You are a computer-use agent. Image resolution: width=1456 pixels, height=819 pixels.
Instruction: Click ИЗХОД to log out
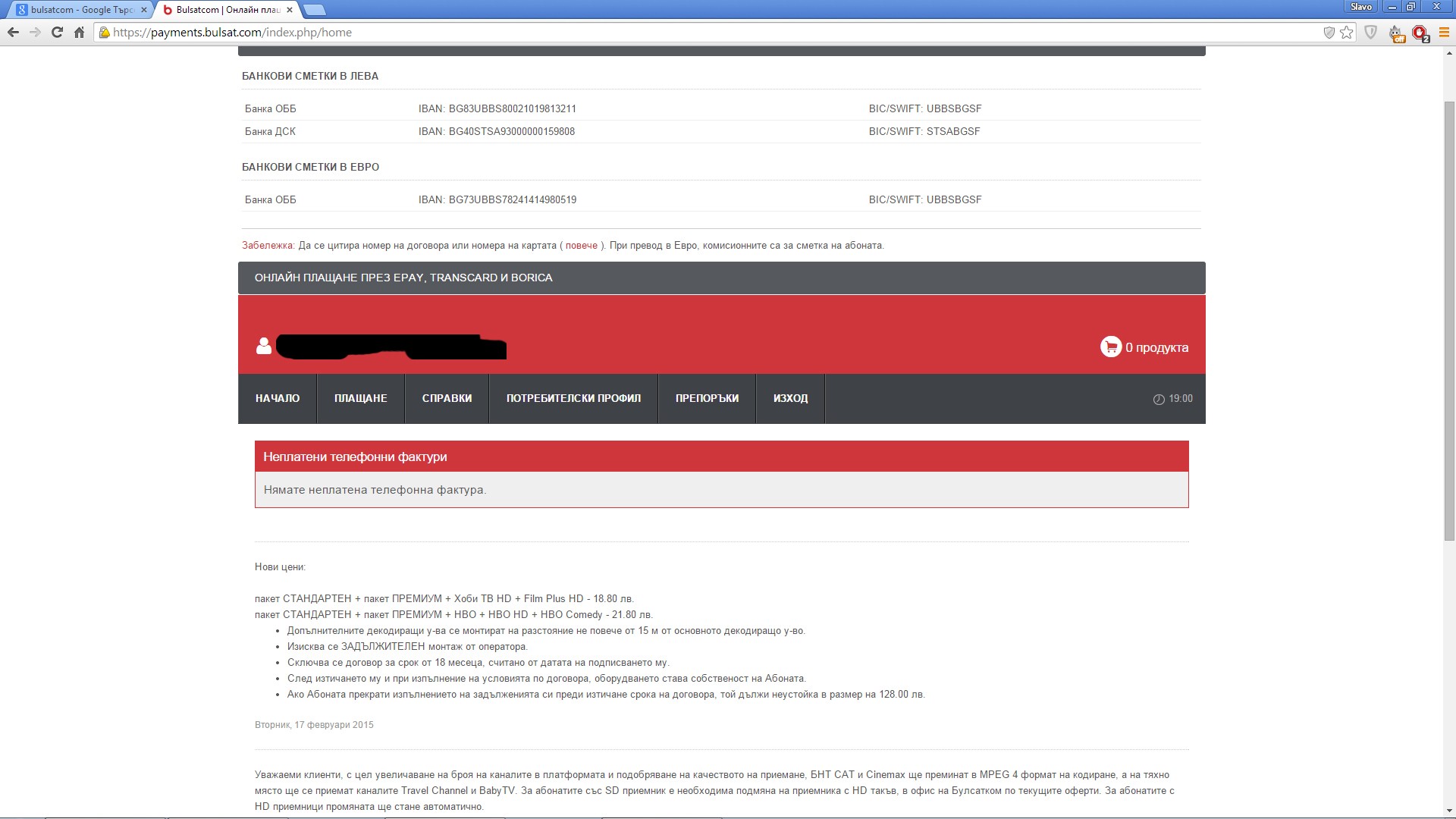(x=790, y=399)
